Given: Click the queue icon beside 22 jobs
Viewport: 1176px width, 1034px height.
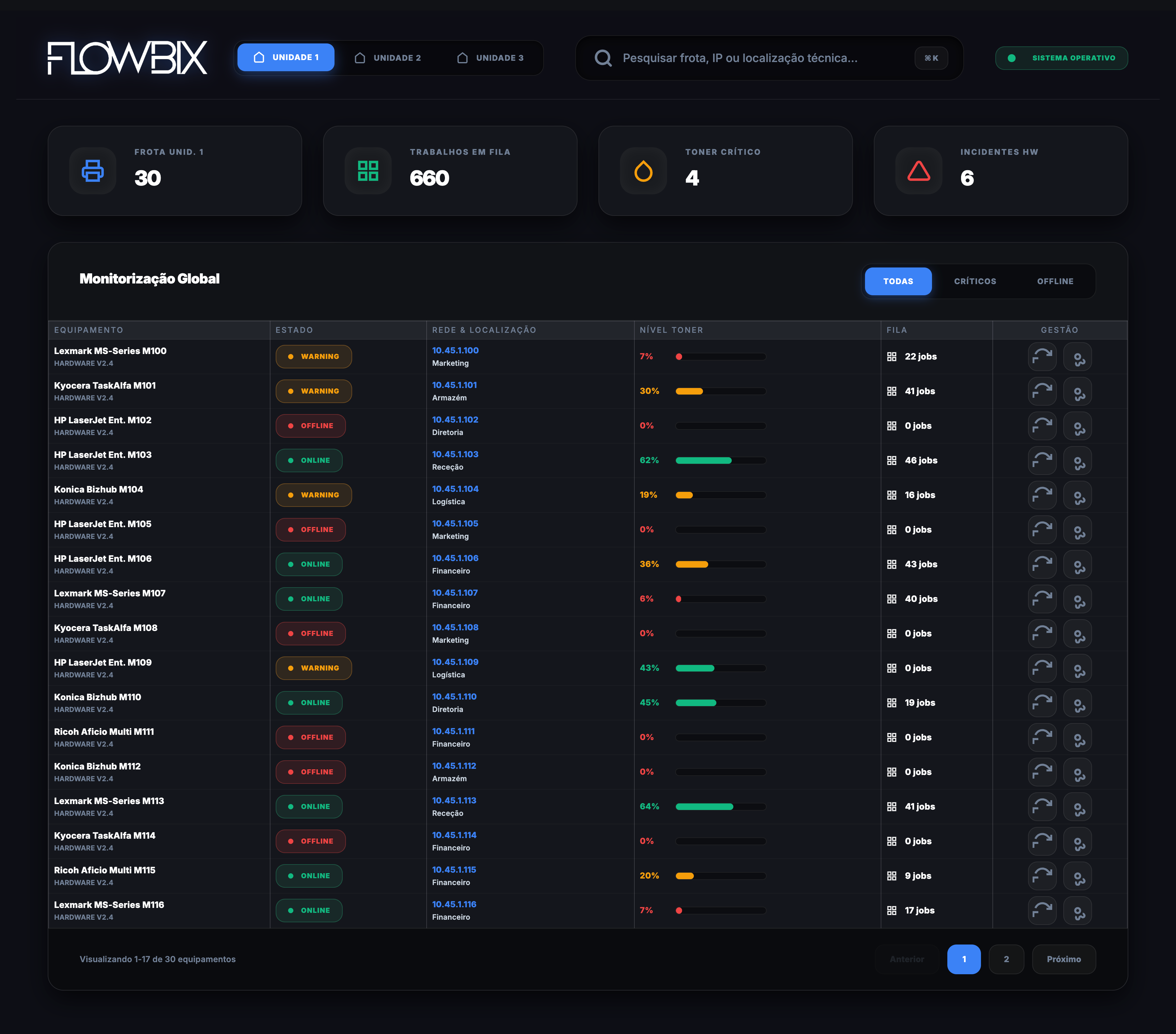Looking at the screenshot, I should 892,357.
